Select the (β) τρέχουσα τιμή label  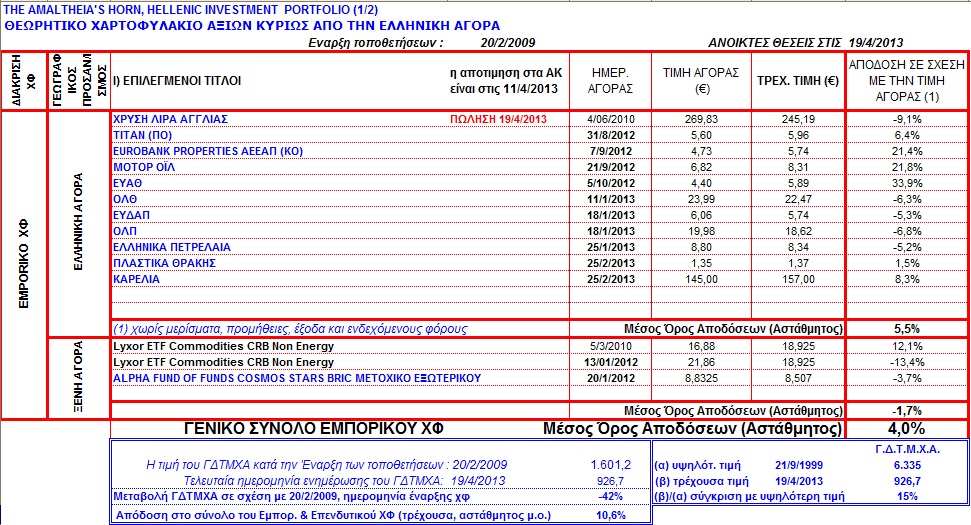point(701,481)
